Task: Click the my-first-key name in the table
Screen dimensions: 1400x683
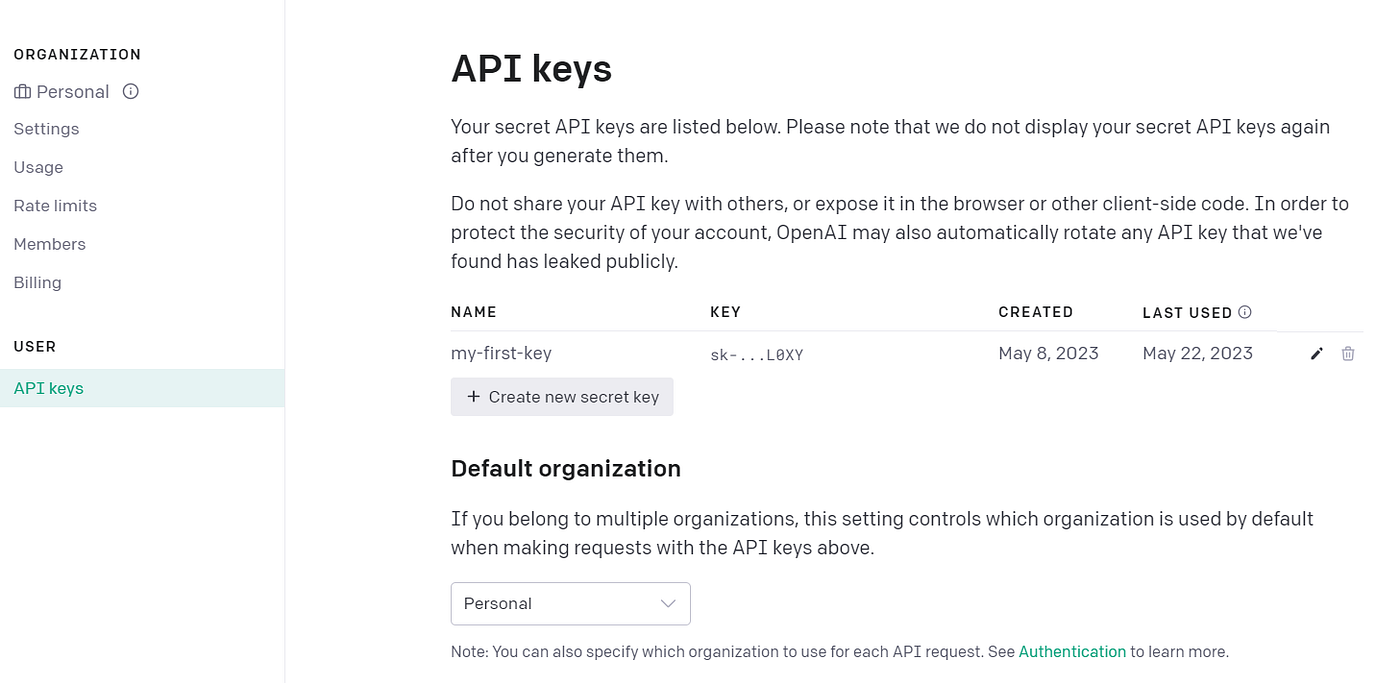Action: [x=501, y=353]
